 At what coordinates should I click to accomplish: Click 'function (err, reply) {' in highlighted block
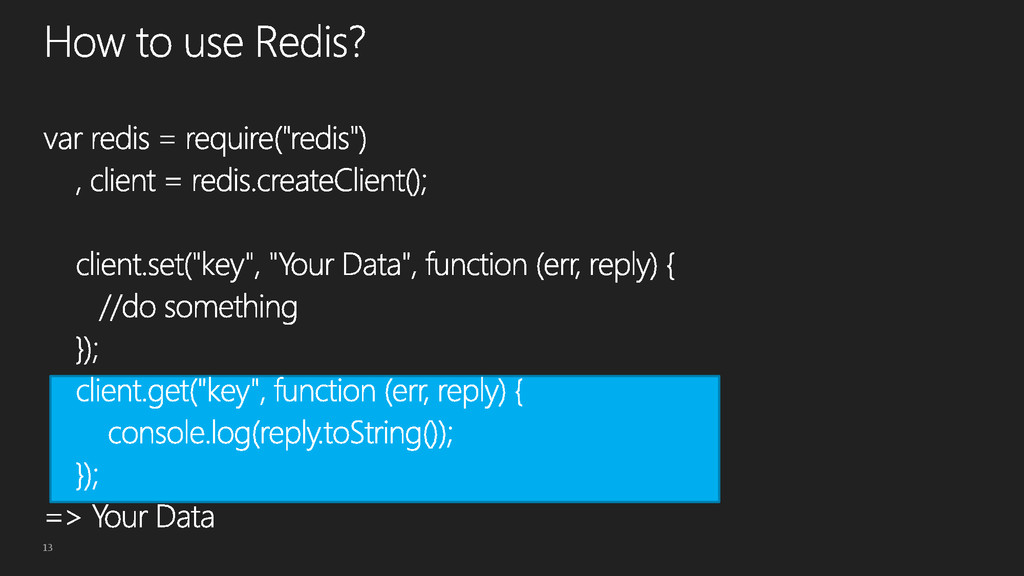398,392
